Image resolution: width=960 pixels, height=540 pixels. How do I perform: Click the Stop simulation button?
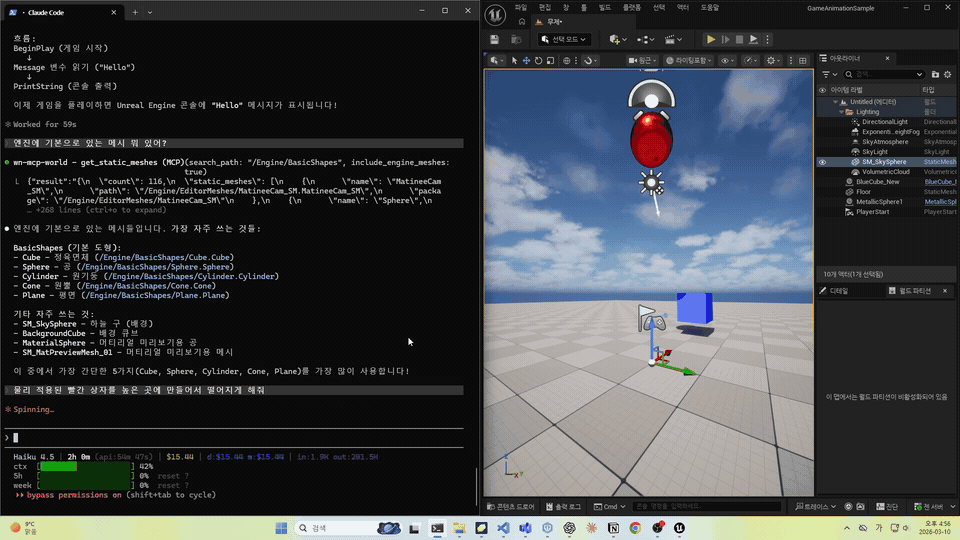point(739,39)
